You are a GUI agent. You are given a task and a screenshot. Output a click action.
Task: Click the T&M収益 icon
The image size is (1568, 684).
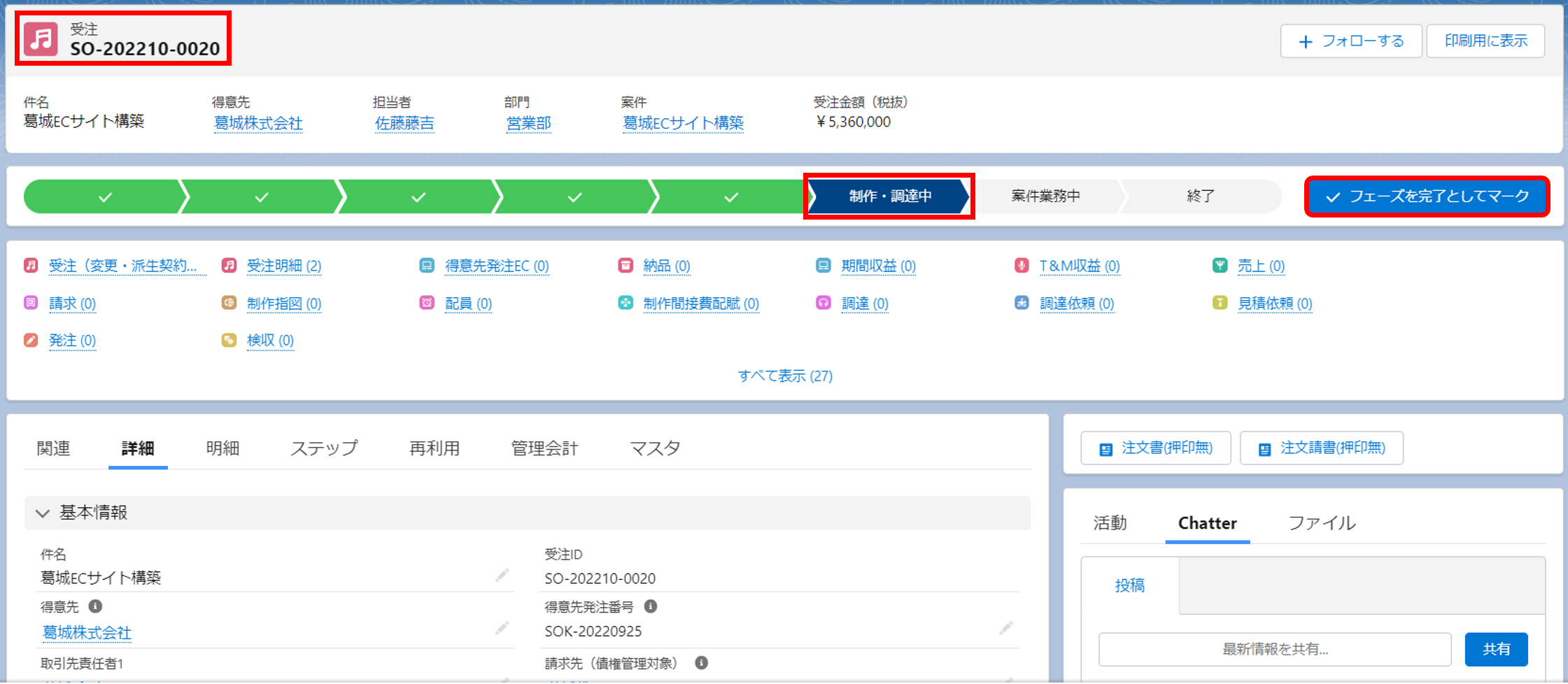(1022, 266)
